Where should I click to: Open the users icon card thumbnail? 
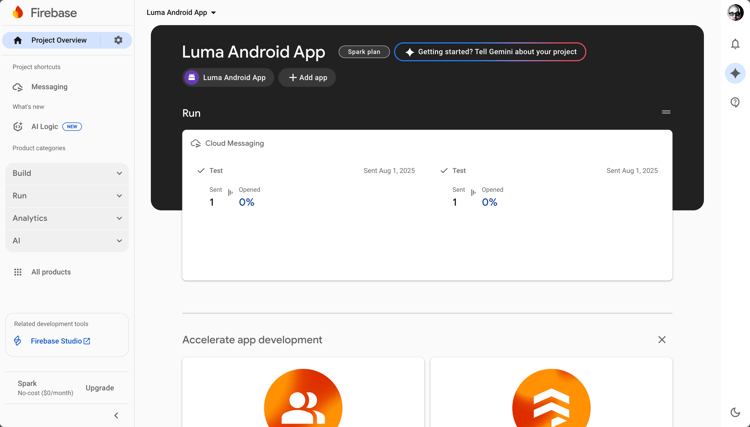click(303, 398)
